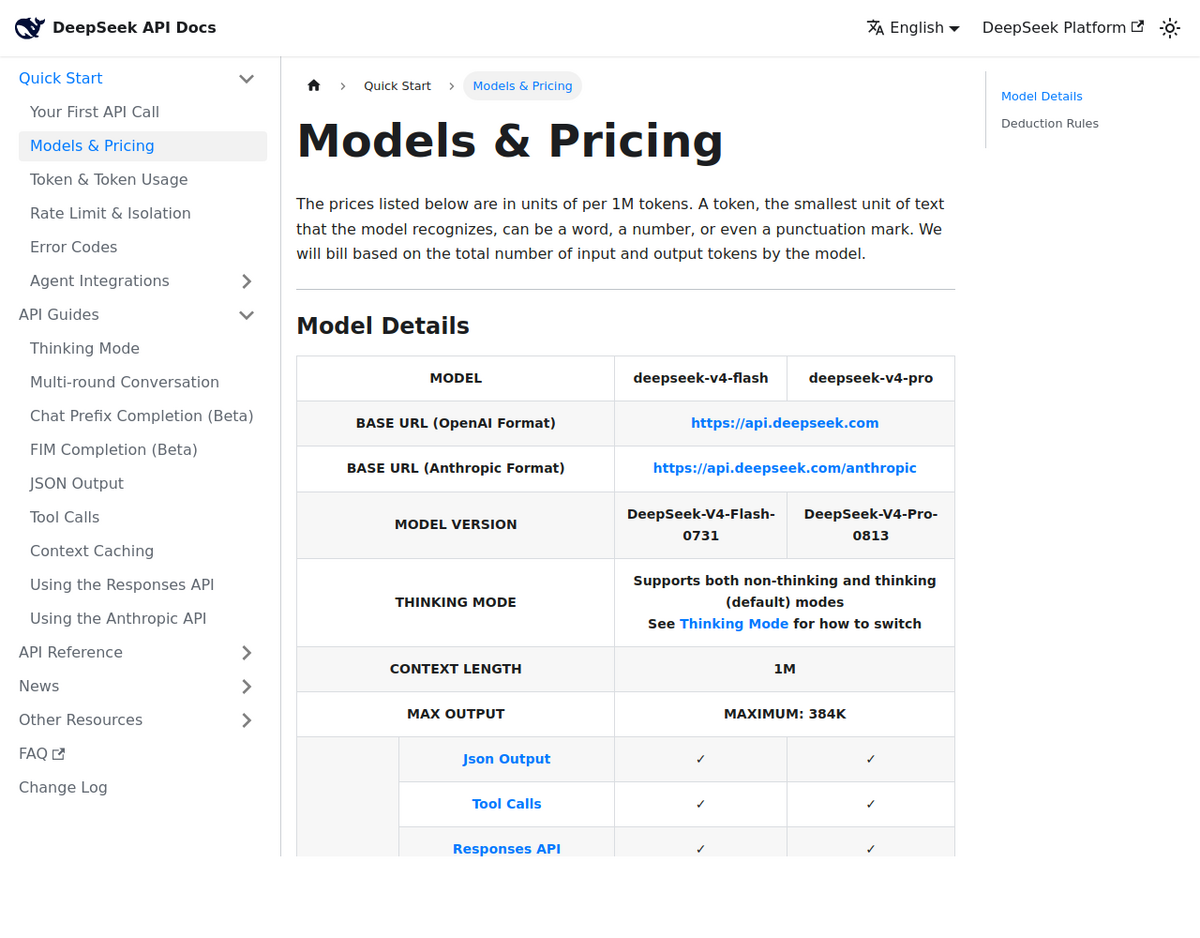
Task: Click News sidebar label
Action: [x=39, y=687]
